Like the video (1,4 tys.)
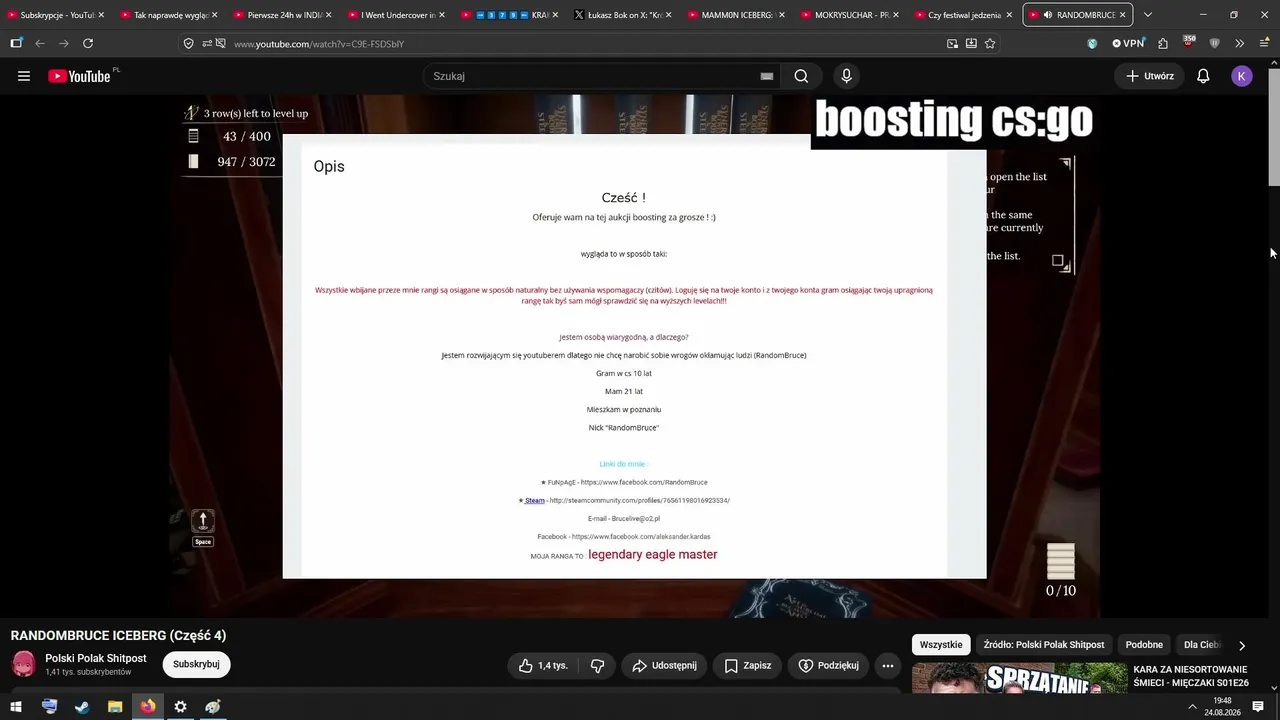1280x720 pixels. pyautogui.click(x=543, y=666)
